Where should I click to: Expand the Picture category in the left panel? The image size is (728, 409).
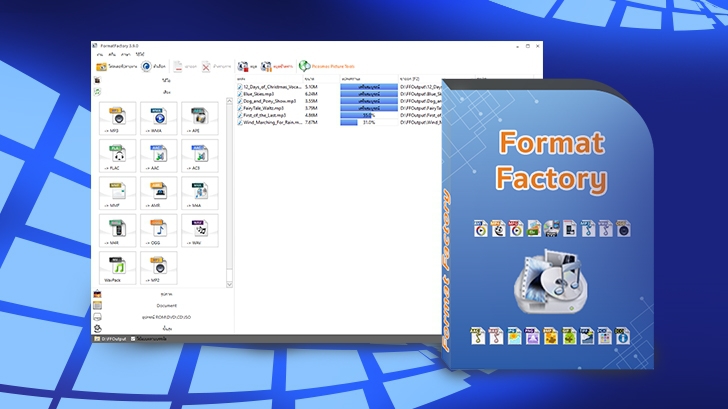162,294
